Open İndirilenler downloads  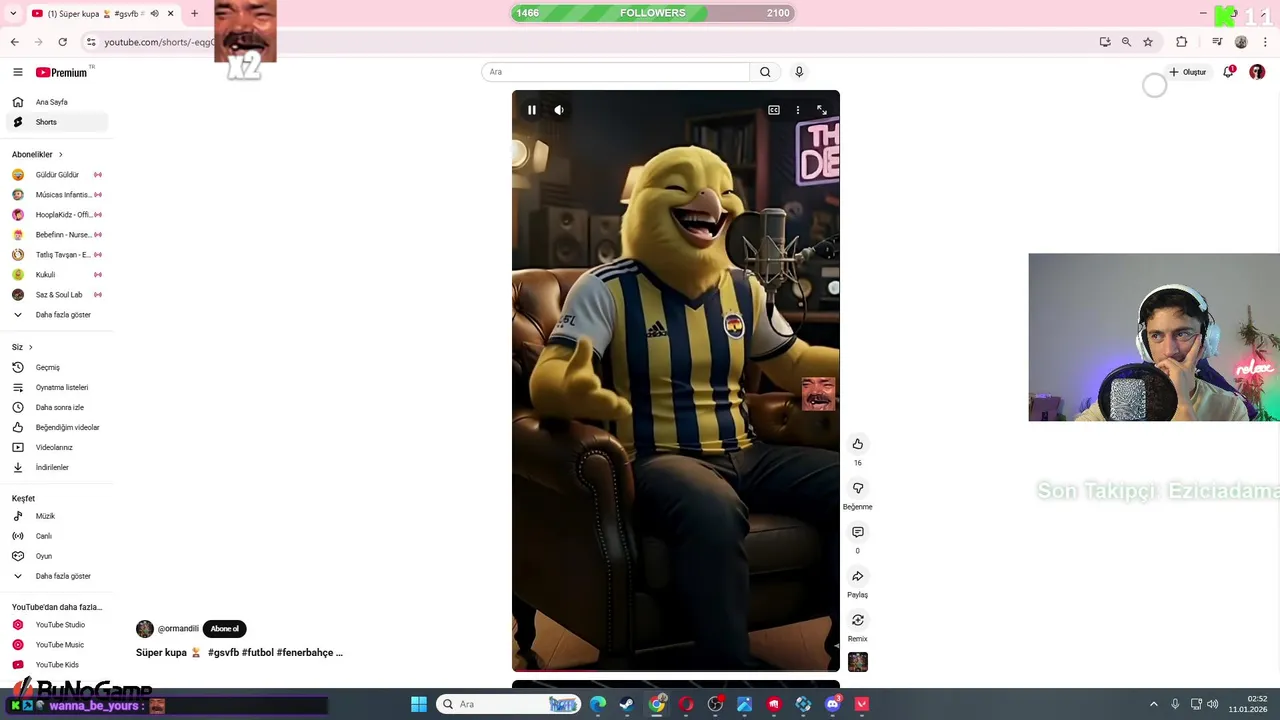pos(57,467)
